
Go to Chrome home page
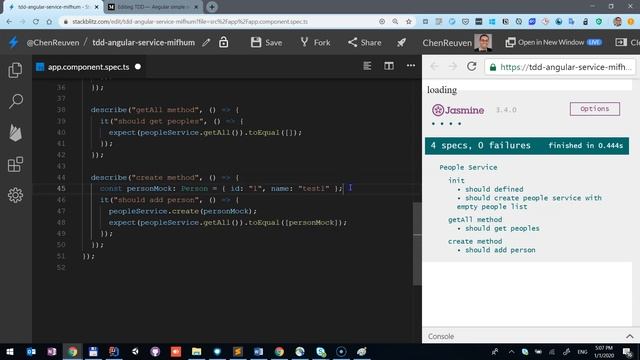[49, 22]
